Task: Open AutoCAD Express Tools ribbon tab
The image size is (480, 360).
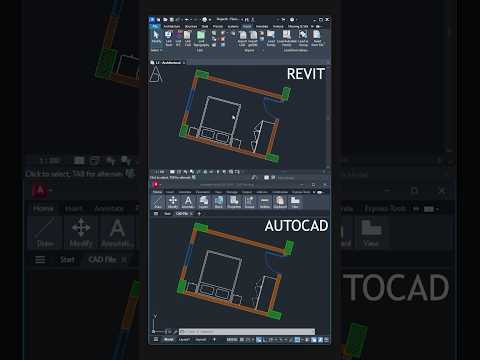Action: pyautogui.click(x=301, y=192)
